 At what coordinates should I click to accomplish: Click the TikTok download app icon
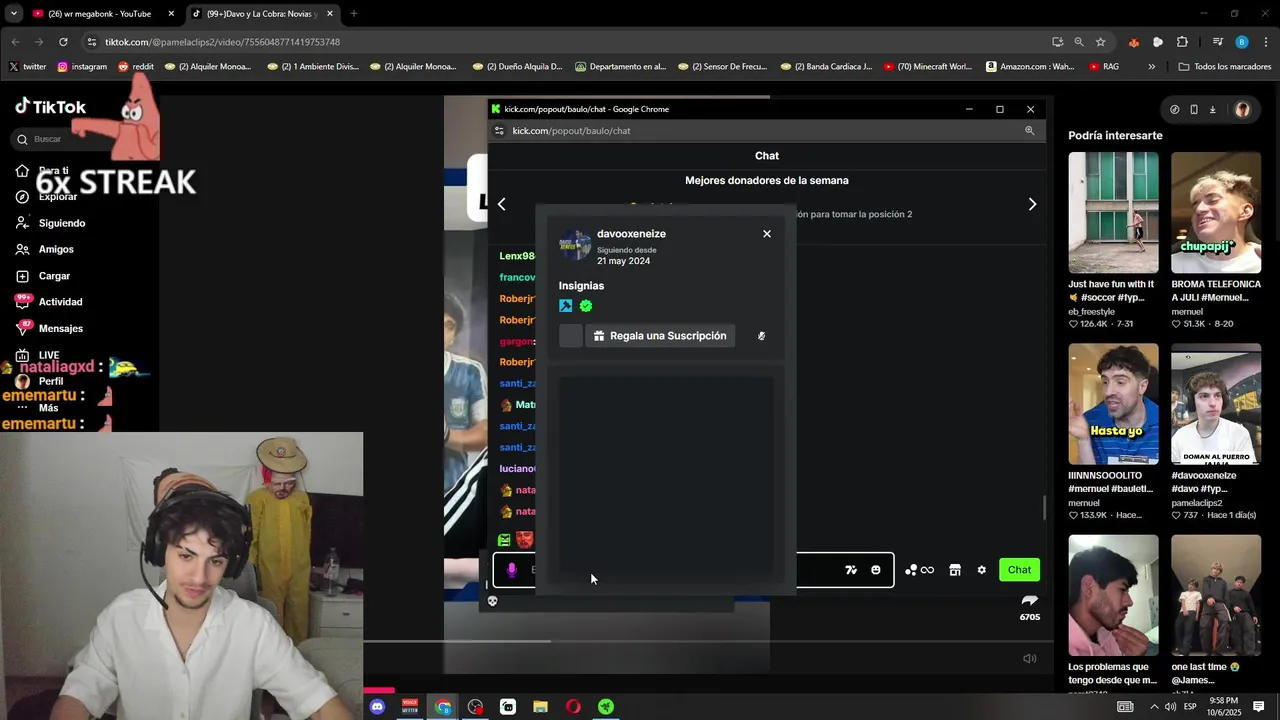tap(1212, 110)
